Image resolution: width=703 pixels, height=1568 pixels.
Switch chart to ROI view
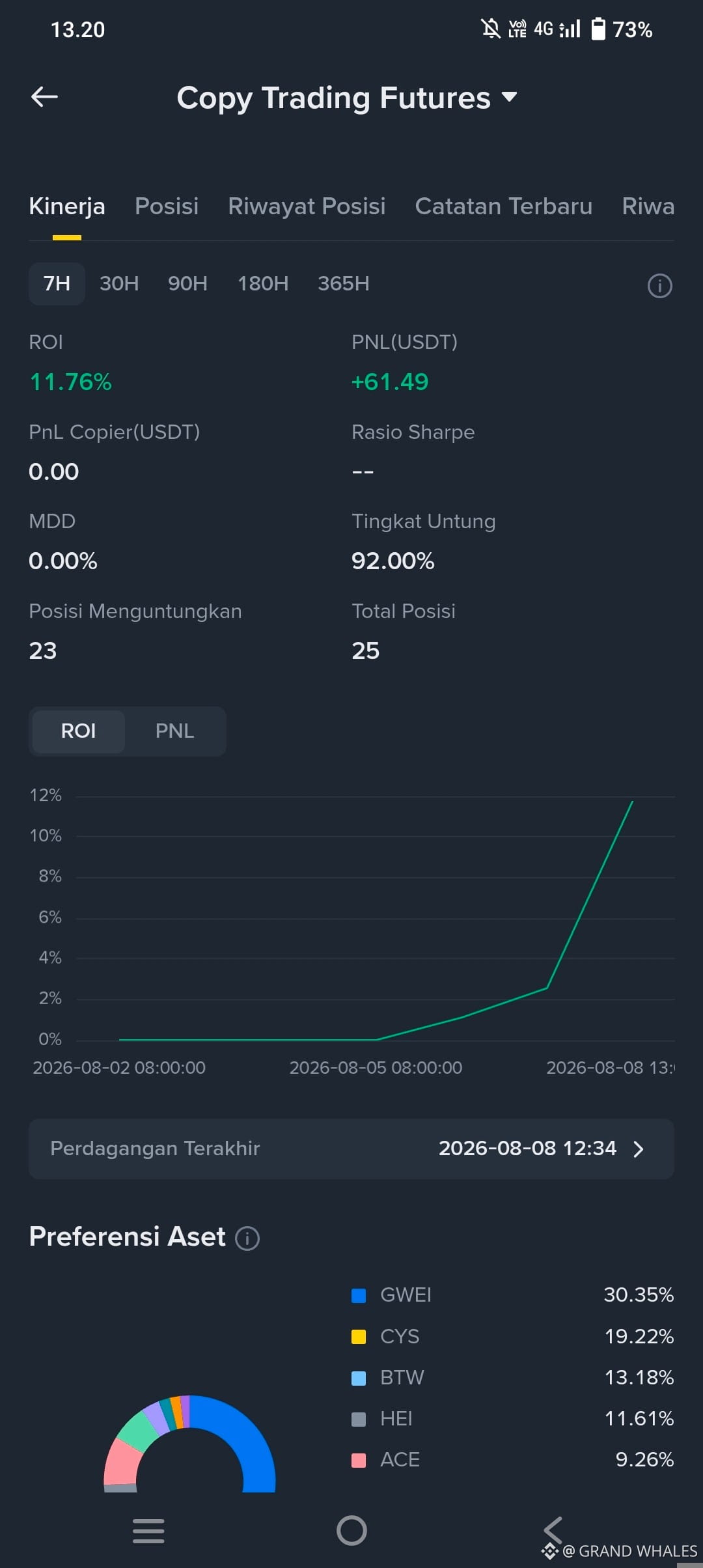[78, 731]
